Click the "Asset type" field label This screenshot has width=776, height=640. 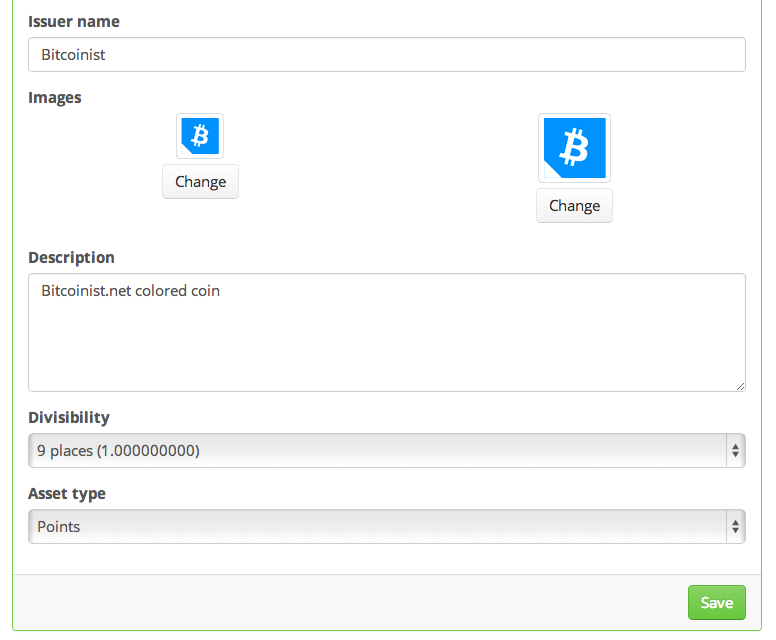[x=67, y=493]
